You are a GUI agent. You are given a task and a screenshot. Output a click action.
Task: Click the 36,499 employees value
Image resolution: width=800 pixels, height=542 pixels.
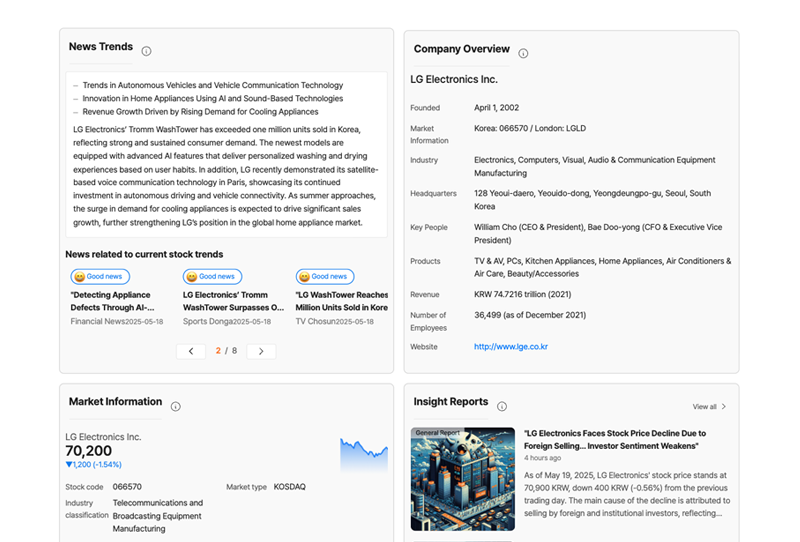(530, 315)
